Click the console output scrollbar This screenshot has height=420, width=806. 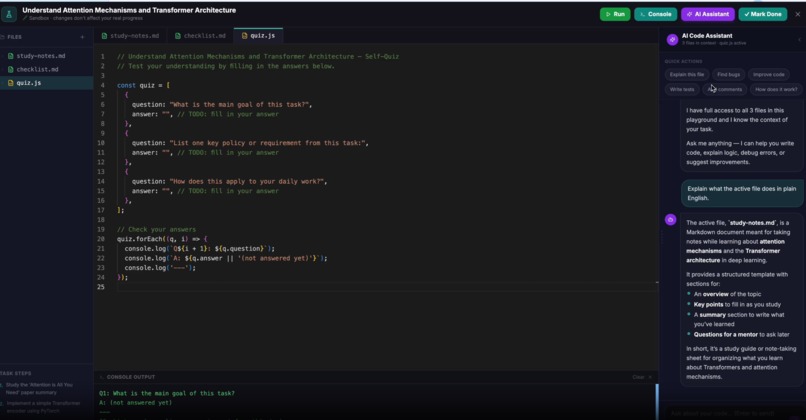[x=656, y=401]
